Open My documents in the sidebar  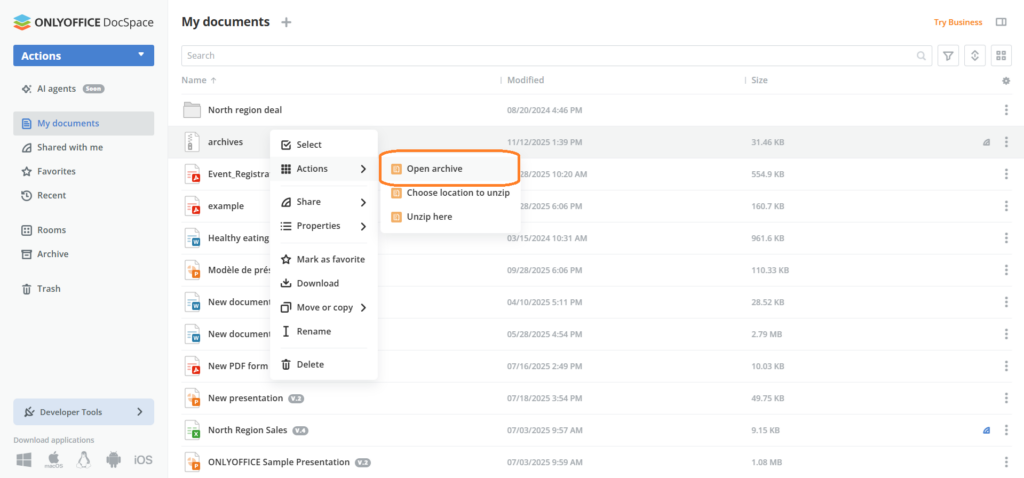tap(84, 123)
